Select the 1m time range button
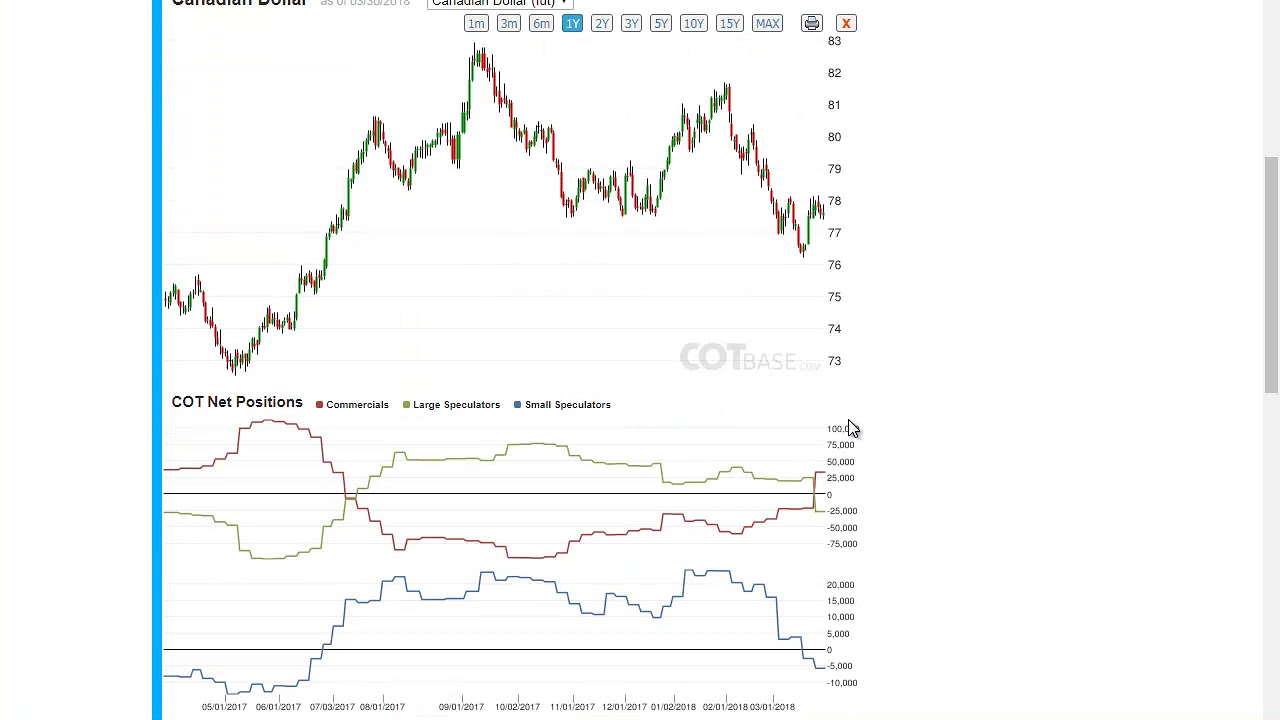 476,23
